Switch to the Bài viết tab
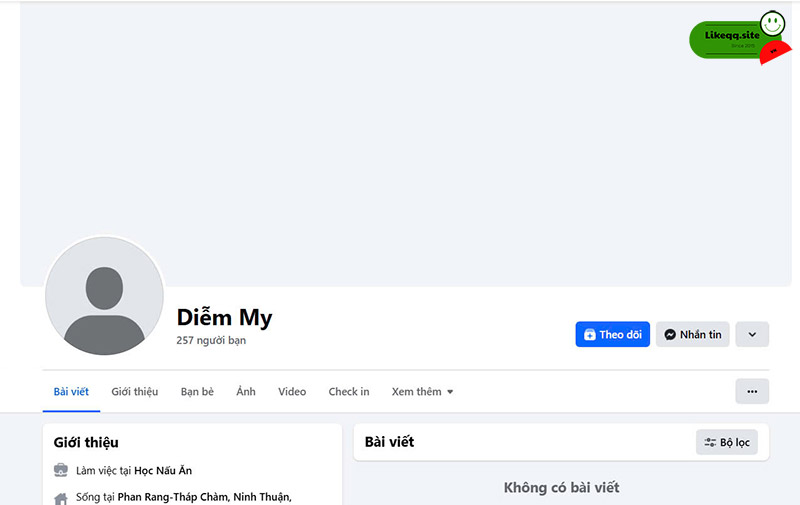 71,392
